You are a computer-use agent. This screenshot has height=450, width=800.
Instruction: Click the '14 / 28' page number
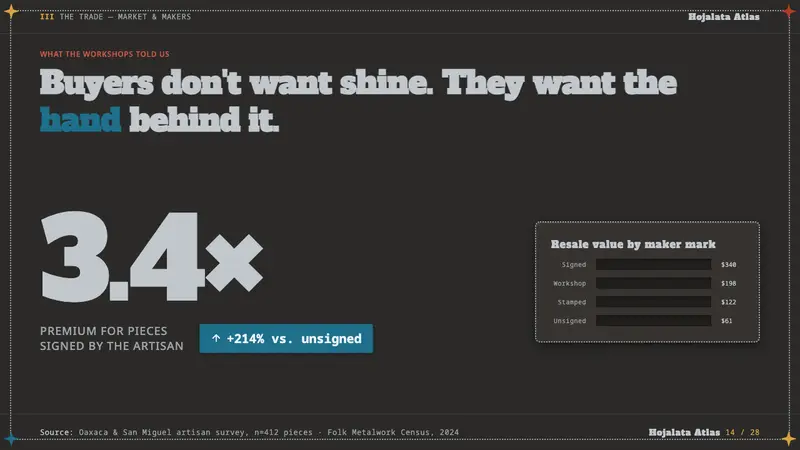[742, 433]
